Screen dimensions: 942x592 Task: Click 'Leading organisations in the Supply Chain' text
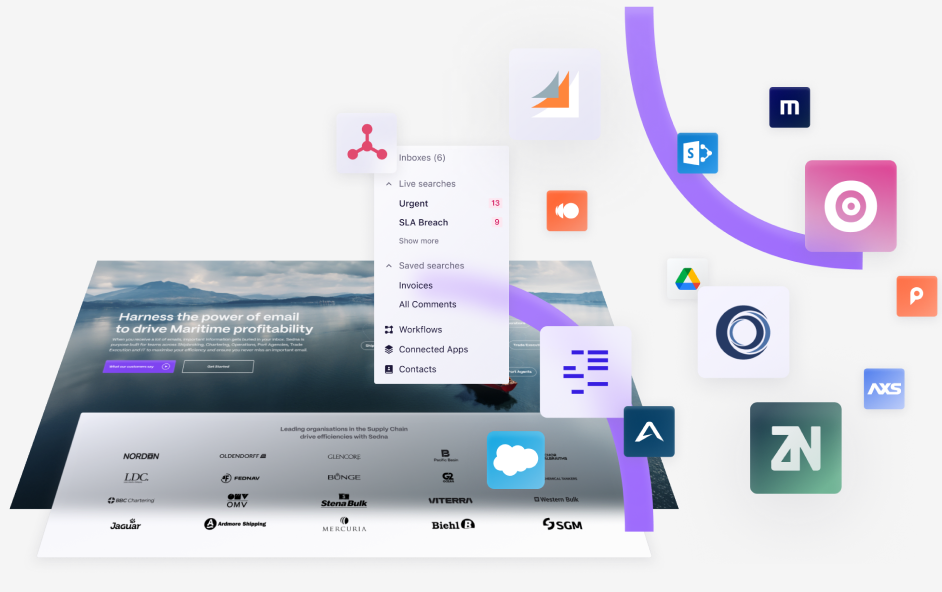344,429
